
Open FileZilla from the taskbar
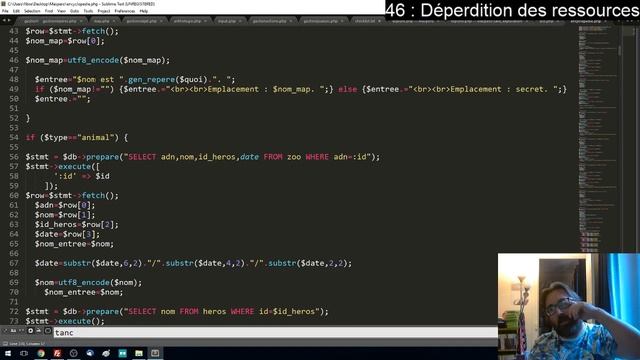click(57, 353)
